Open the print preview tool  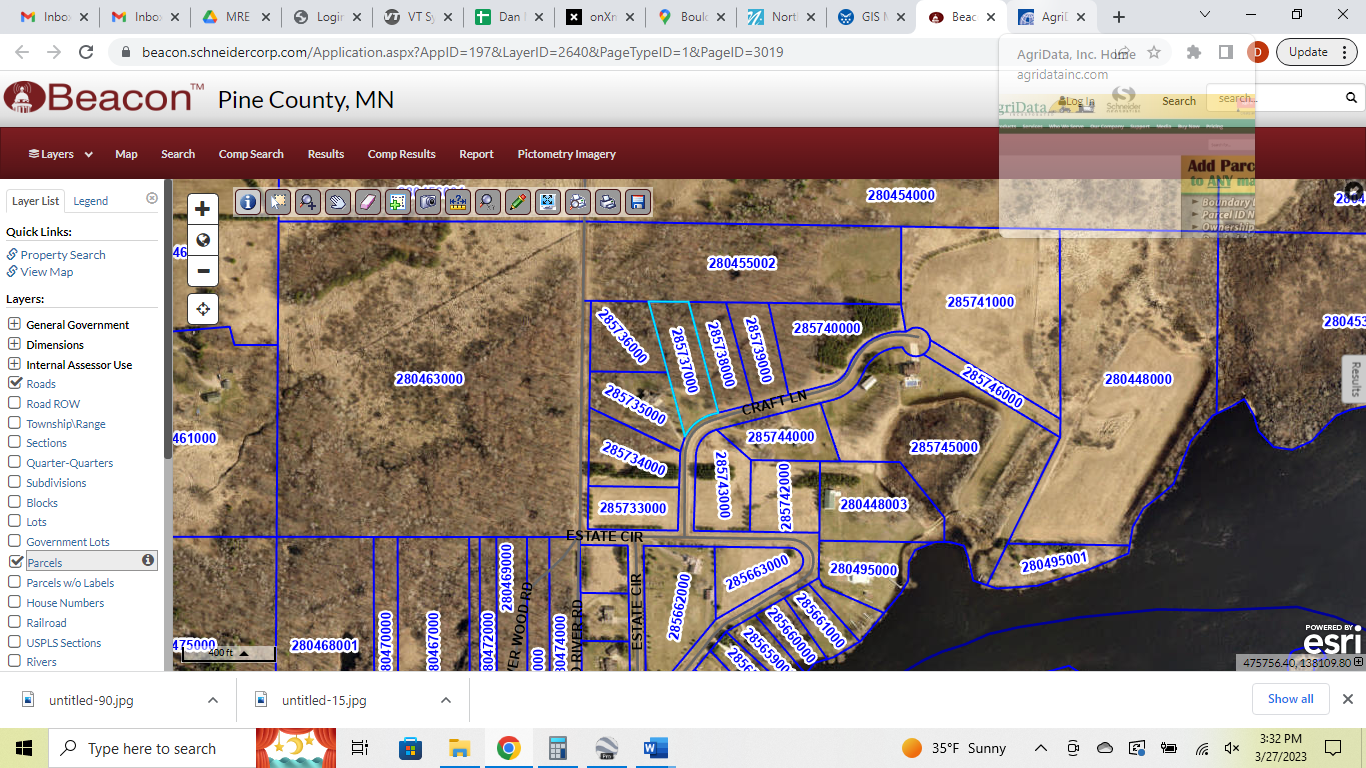pos(578,202)
